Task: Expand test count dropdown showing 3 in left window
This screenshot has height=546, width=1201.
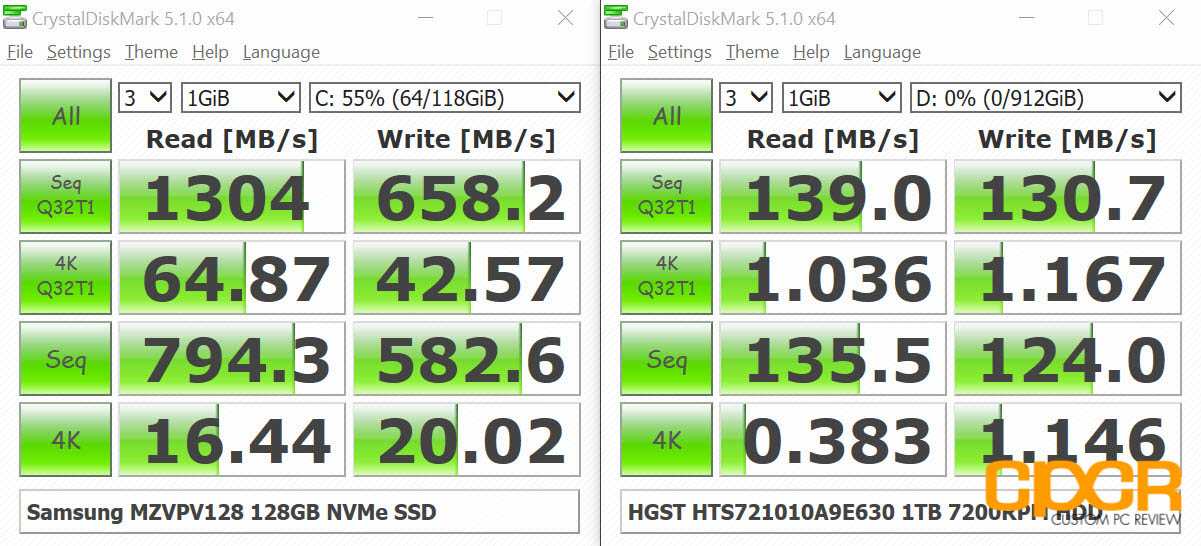Action: [x=145, y=97]
